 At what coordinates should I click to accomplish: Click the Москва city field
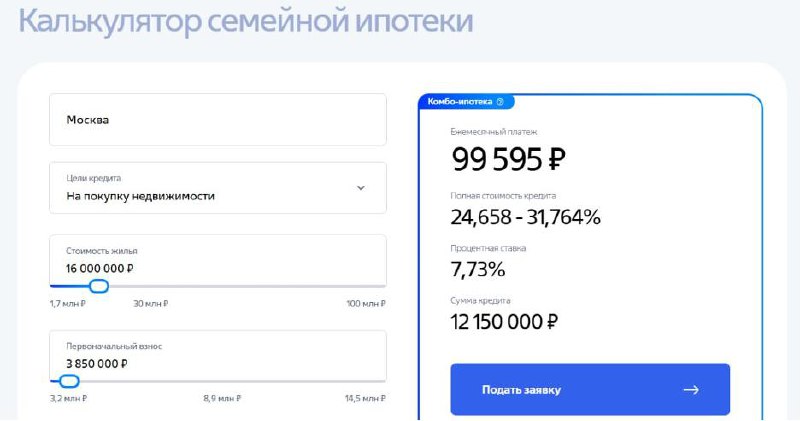click(x=217, y=120)
